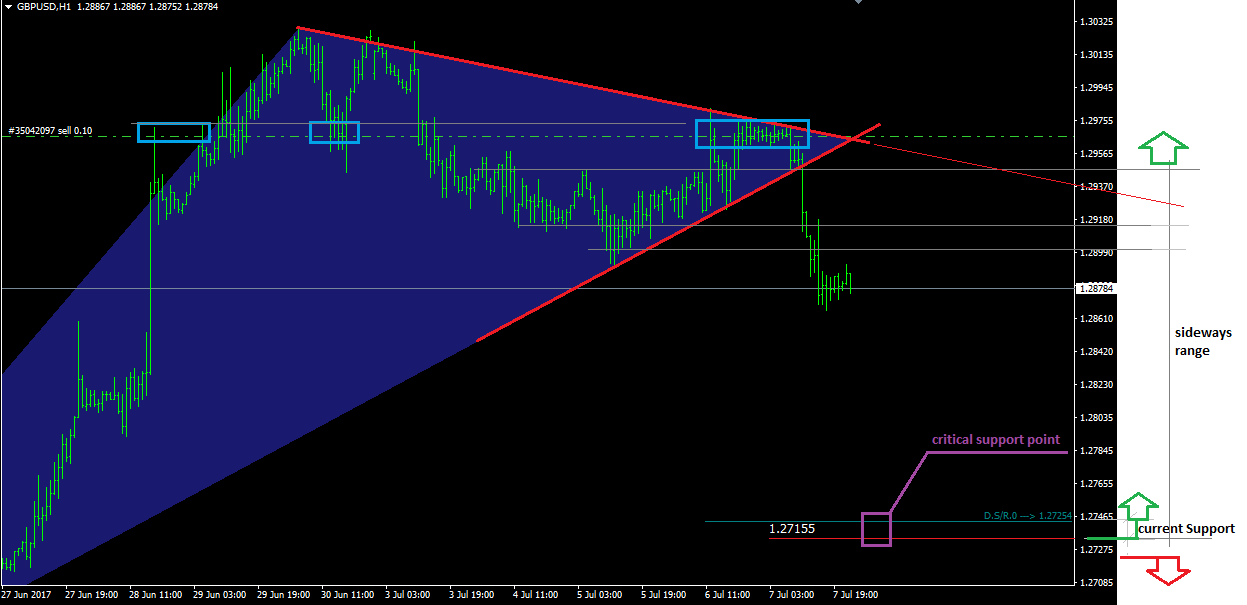1247x605 pixels.
Task: Click the '5 Jul 03:00' time label
Action: click(x=601, y=594)
